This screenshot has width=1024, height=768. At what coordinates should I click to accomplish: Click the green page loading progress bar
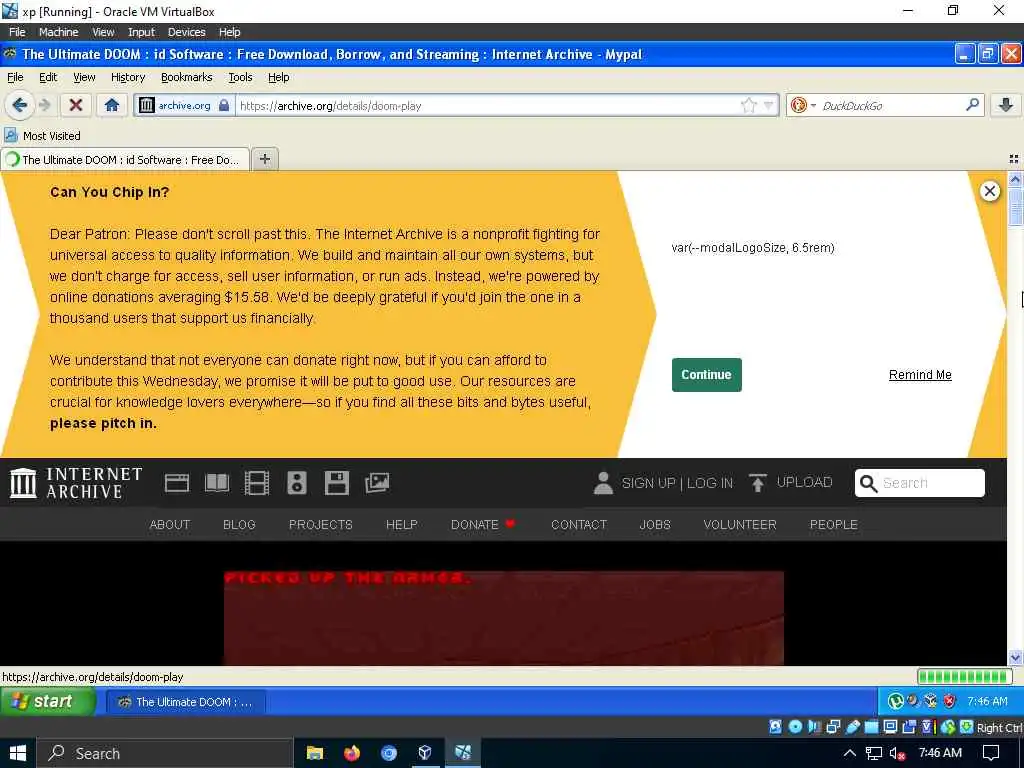pos(964,677)
